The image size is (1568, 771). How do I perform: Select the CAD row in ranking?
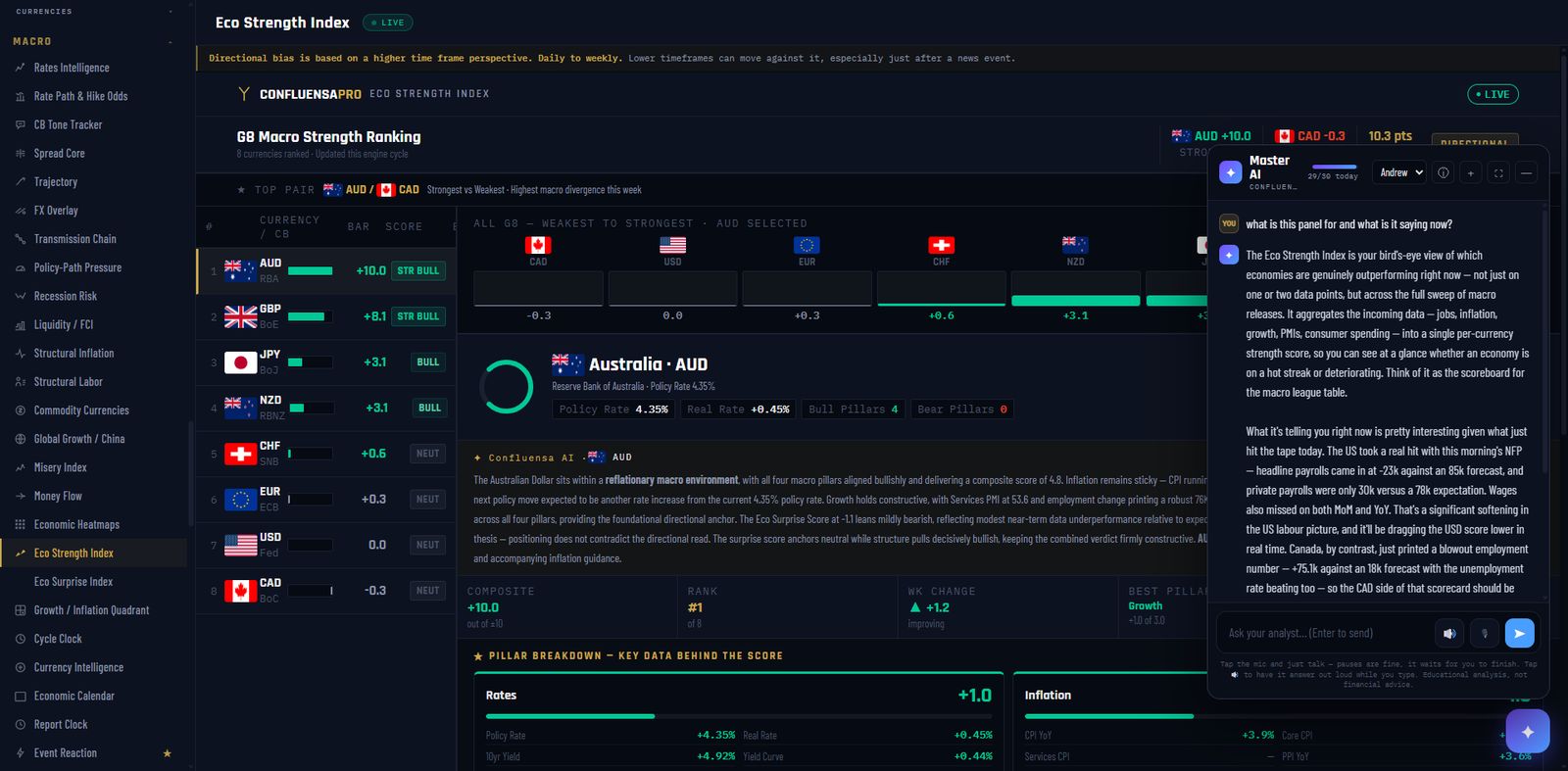pos(326,590)
